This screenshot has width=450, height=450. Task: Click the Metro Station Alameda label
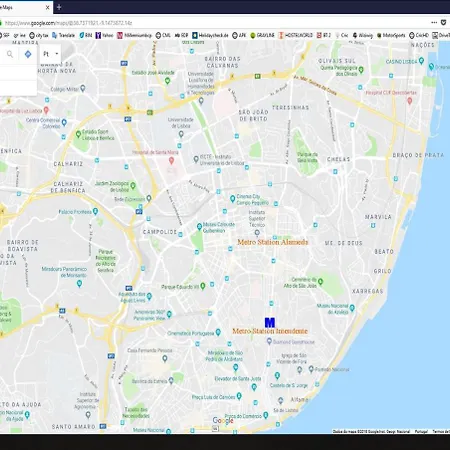[x=273, y=242]
